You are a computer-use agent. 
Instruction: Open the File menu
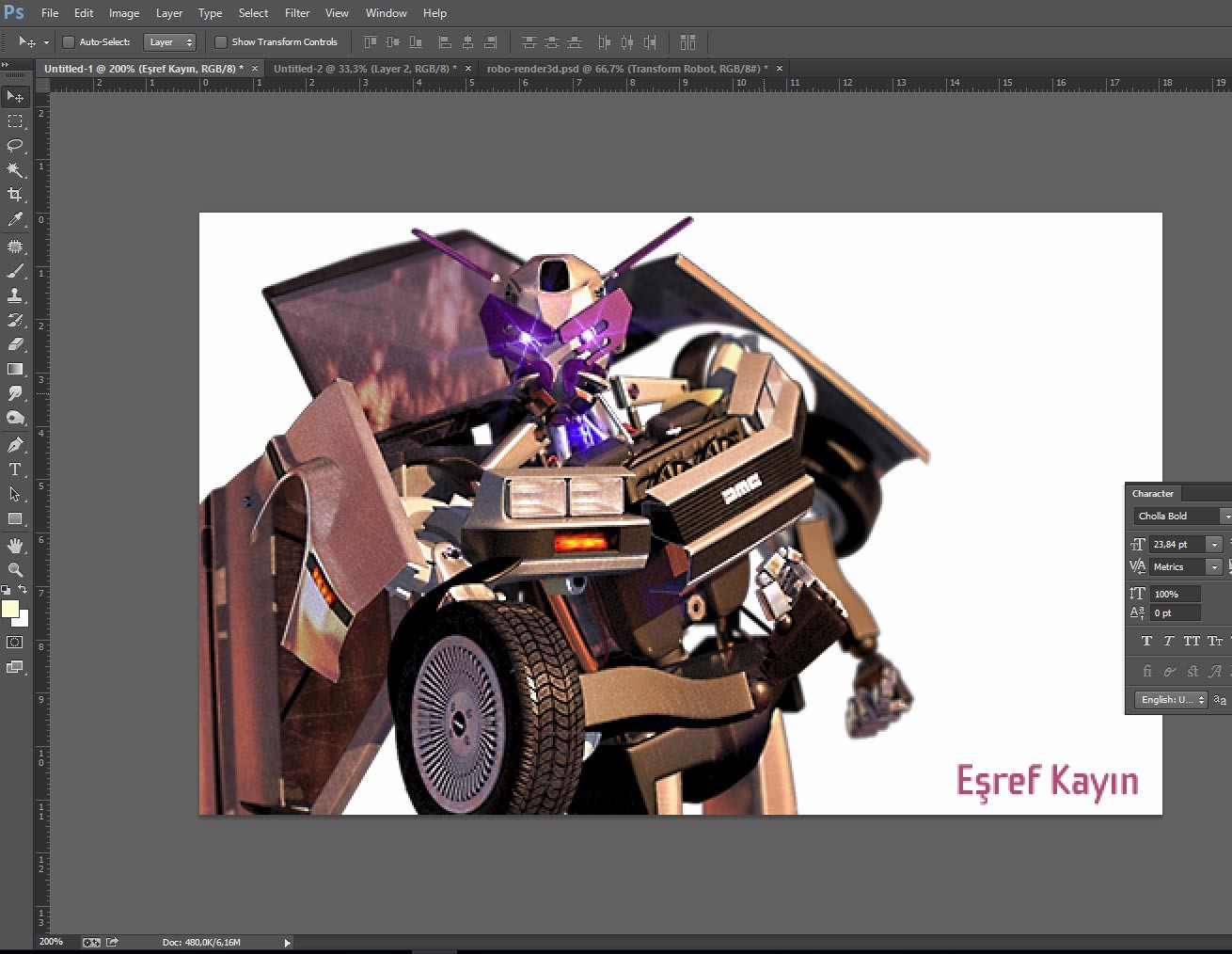(50, 13)
